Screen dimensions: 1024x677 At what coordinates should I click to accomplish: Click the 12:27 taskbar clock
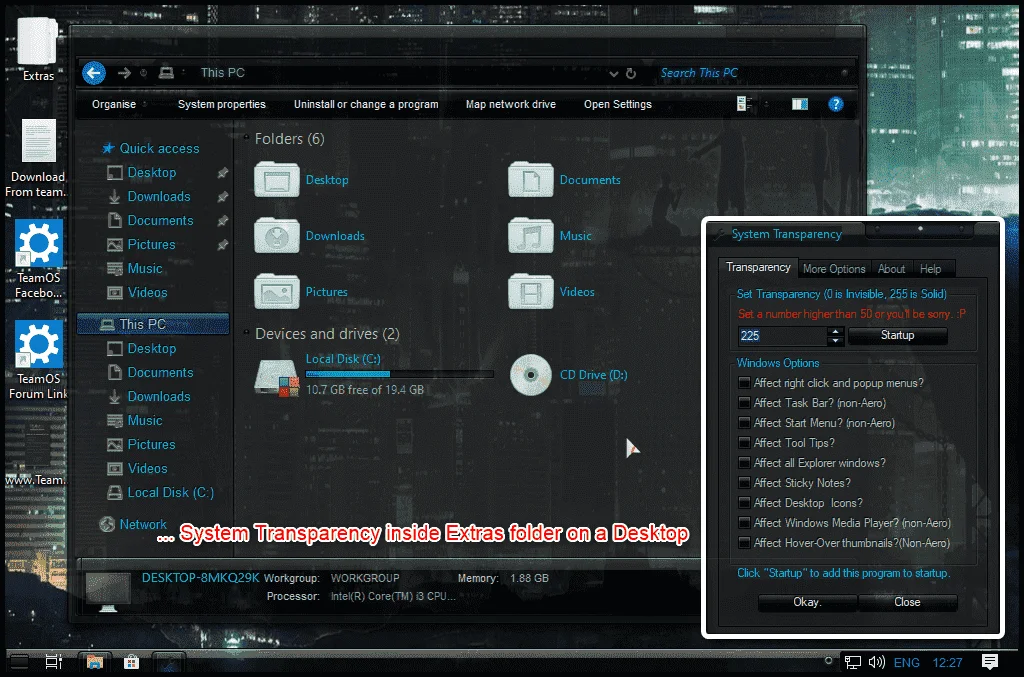947,663
